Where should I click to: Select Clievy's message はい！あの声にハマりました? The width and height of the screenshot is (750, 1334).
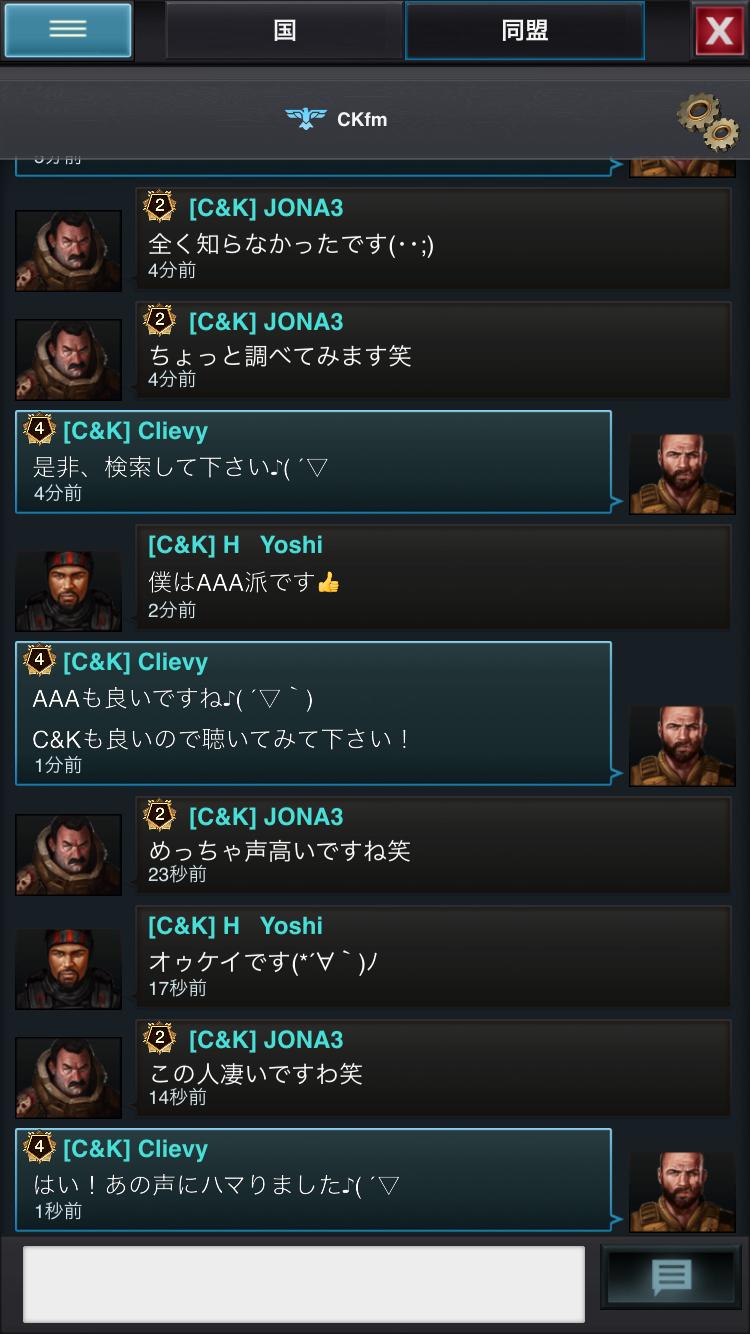click(x=313, y=1180)
